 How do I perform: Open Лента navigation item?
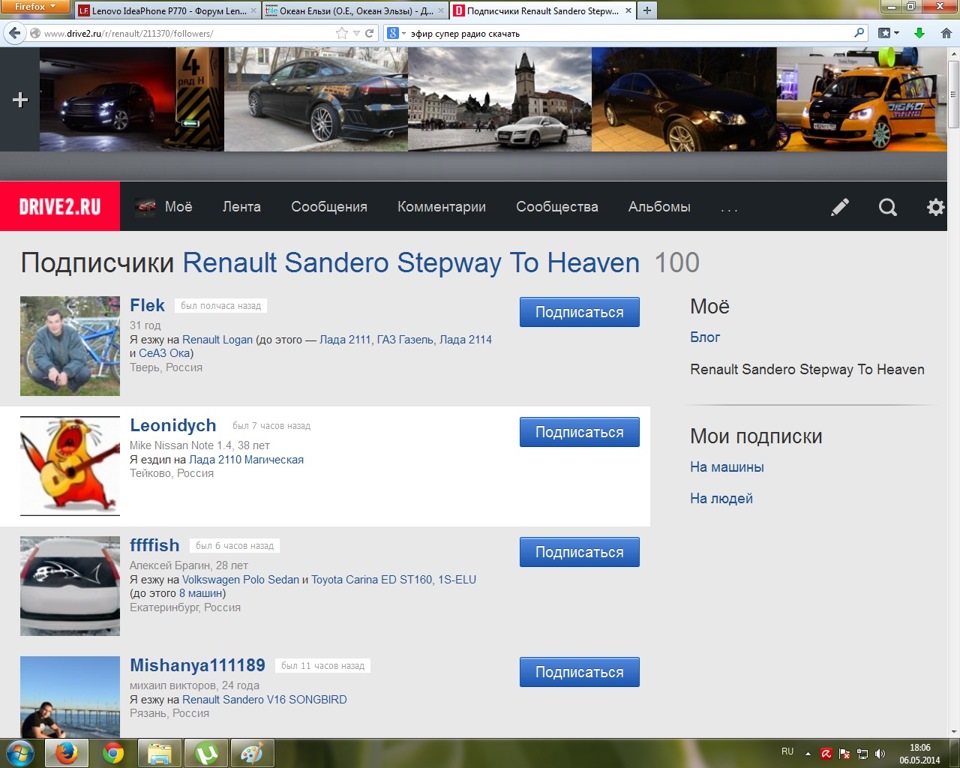241,206
